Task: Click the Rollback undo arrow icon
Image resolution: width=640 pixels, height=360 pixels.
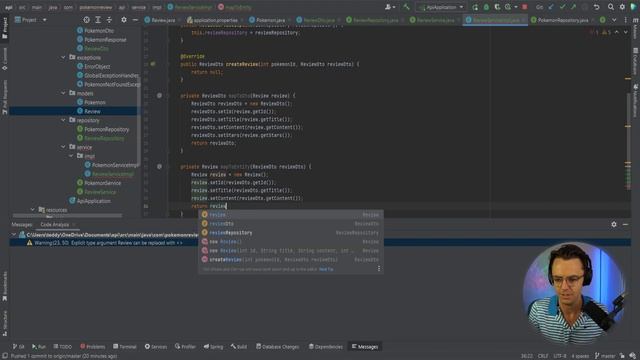Action: (596, 7)
